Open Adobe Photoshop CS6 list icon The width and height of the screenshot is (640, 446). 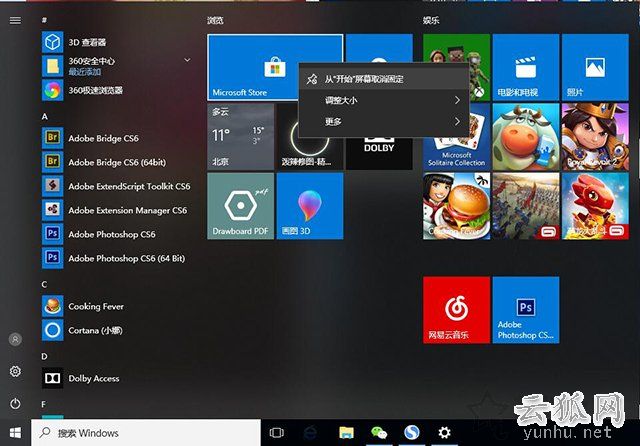click(x=53, y=234)
